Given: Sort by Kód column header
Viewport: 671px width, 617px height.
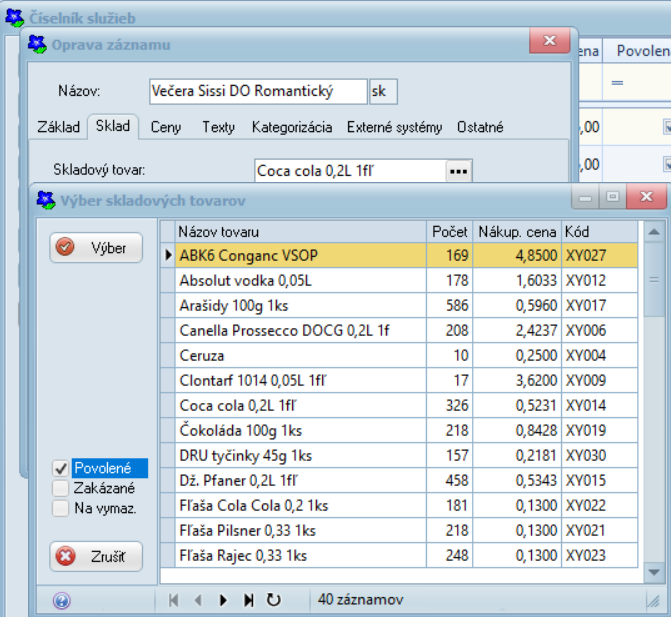Looking at the screenshot, I should click(600, 232).
